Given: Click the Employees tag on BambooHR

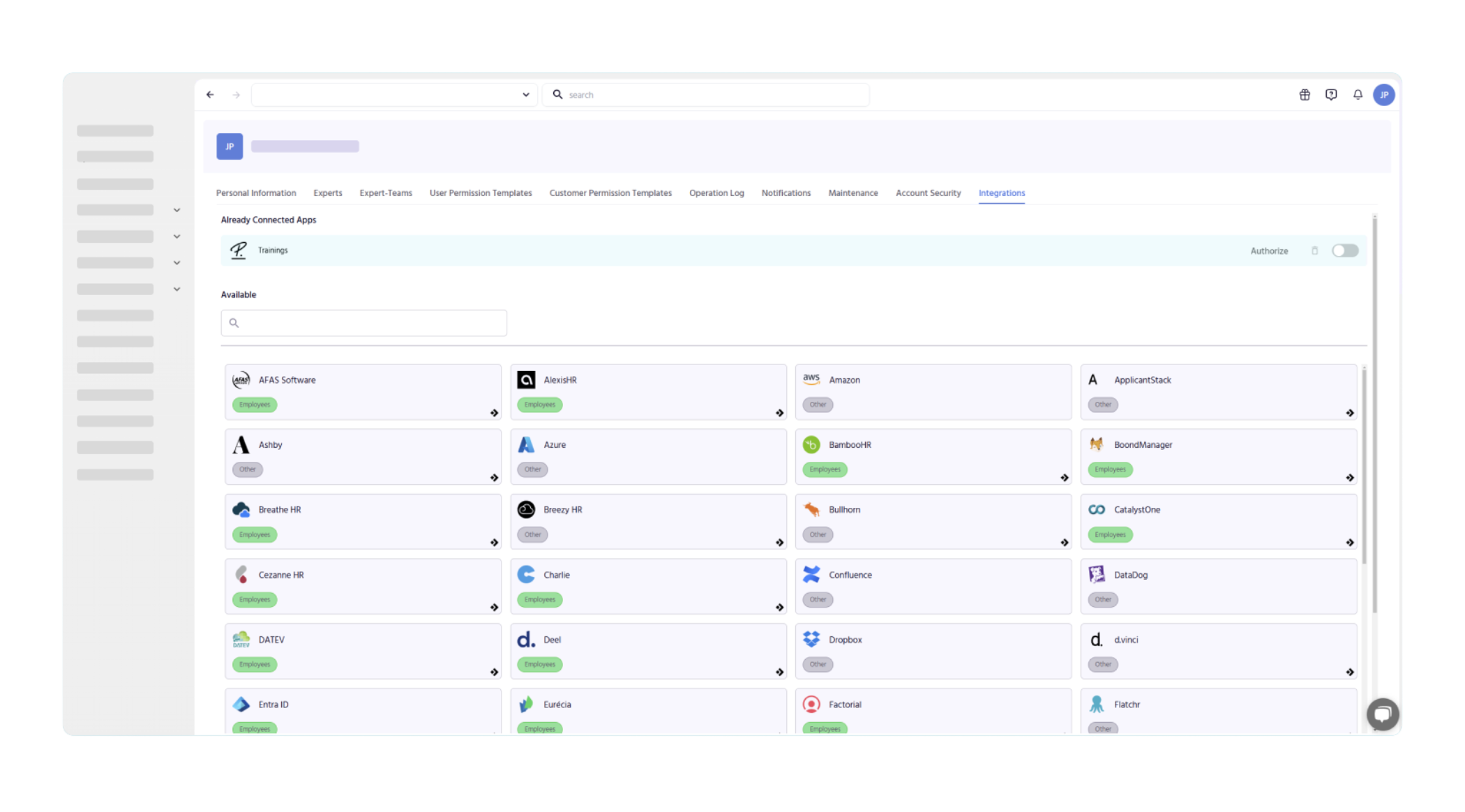Looking at the screenshot, I should [825, 469].
